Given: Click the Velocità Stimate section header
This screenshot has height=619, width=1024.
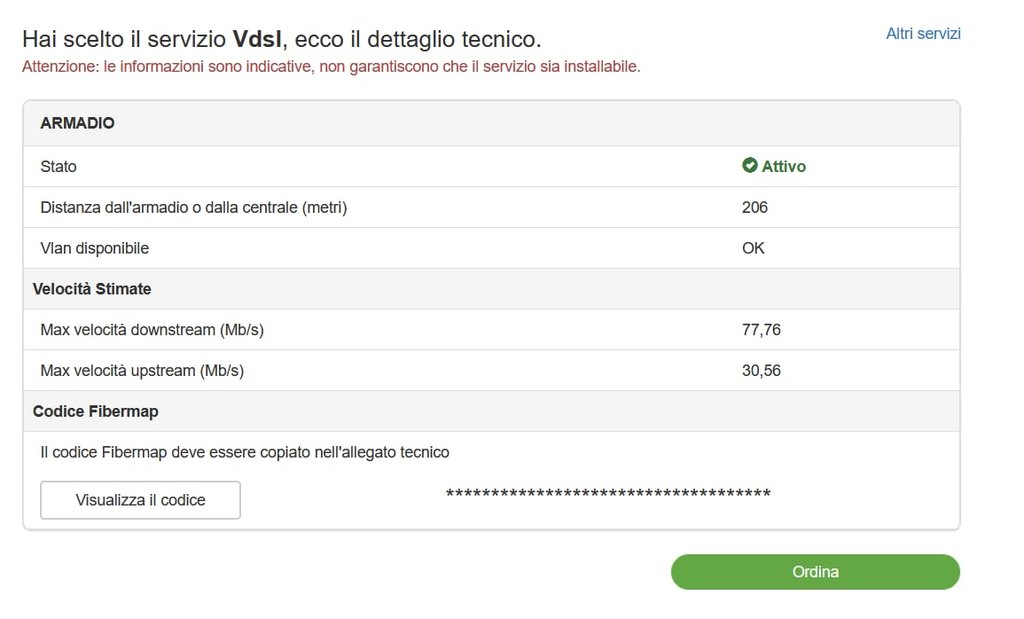Looking at the screenshot, I should click(x=92, y=289).
